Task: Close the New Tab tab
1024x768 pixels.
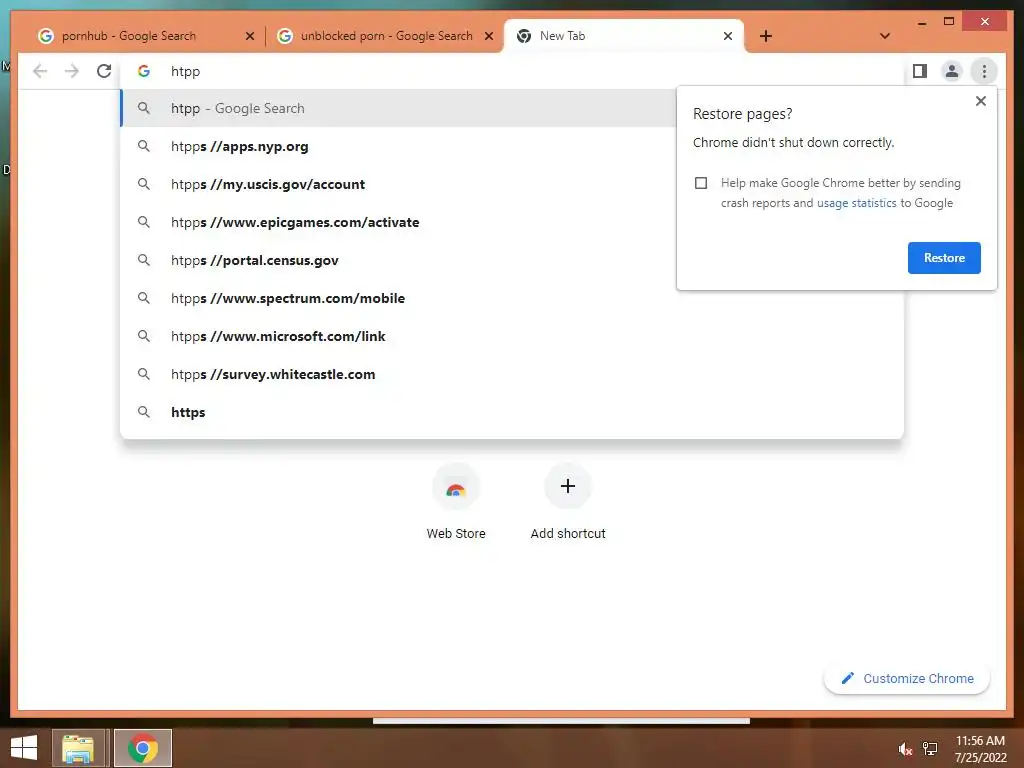Action: pos(728,36)
